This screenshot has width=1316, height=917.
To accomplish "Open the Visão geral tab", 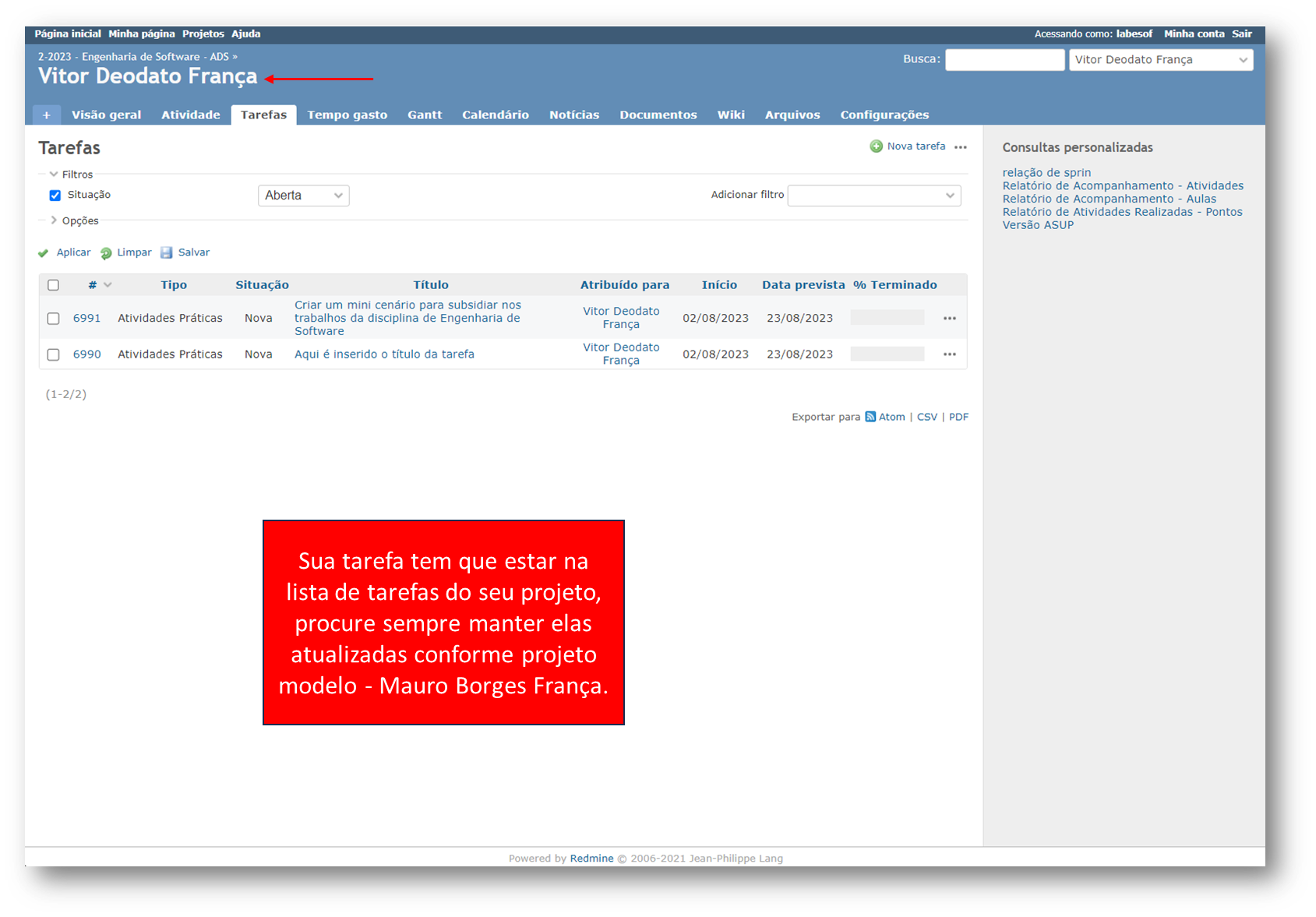I will (107, 115).
